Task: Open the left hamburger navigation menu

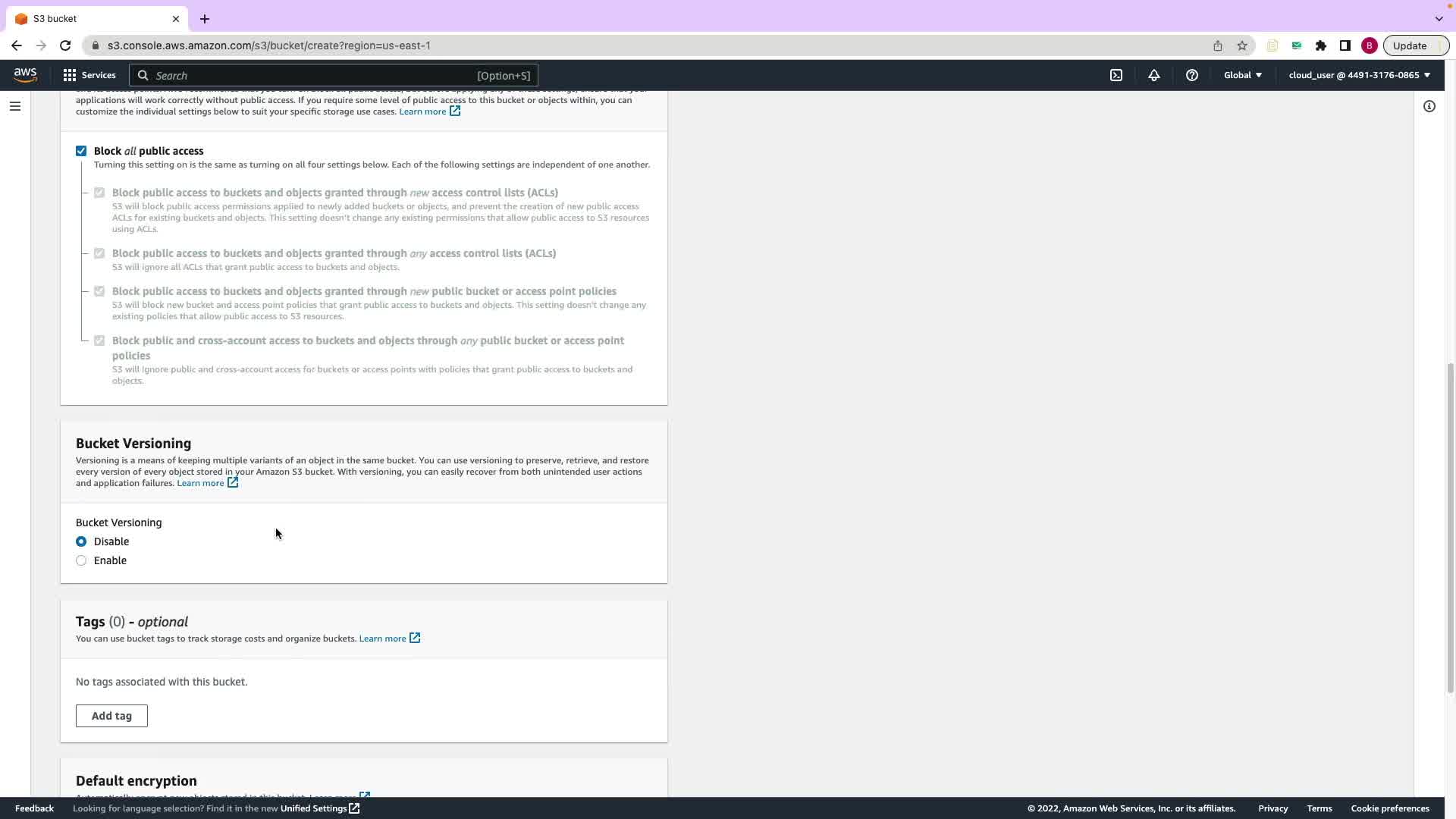Action: pos(15,106)
